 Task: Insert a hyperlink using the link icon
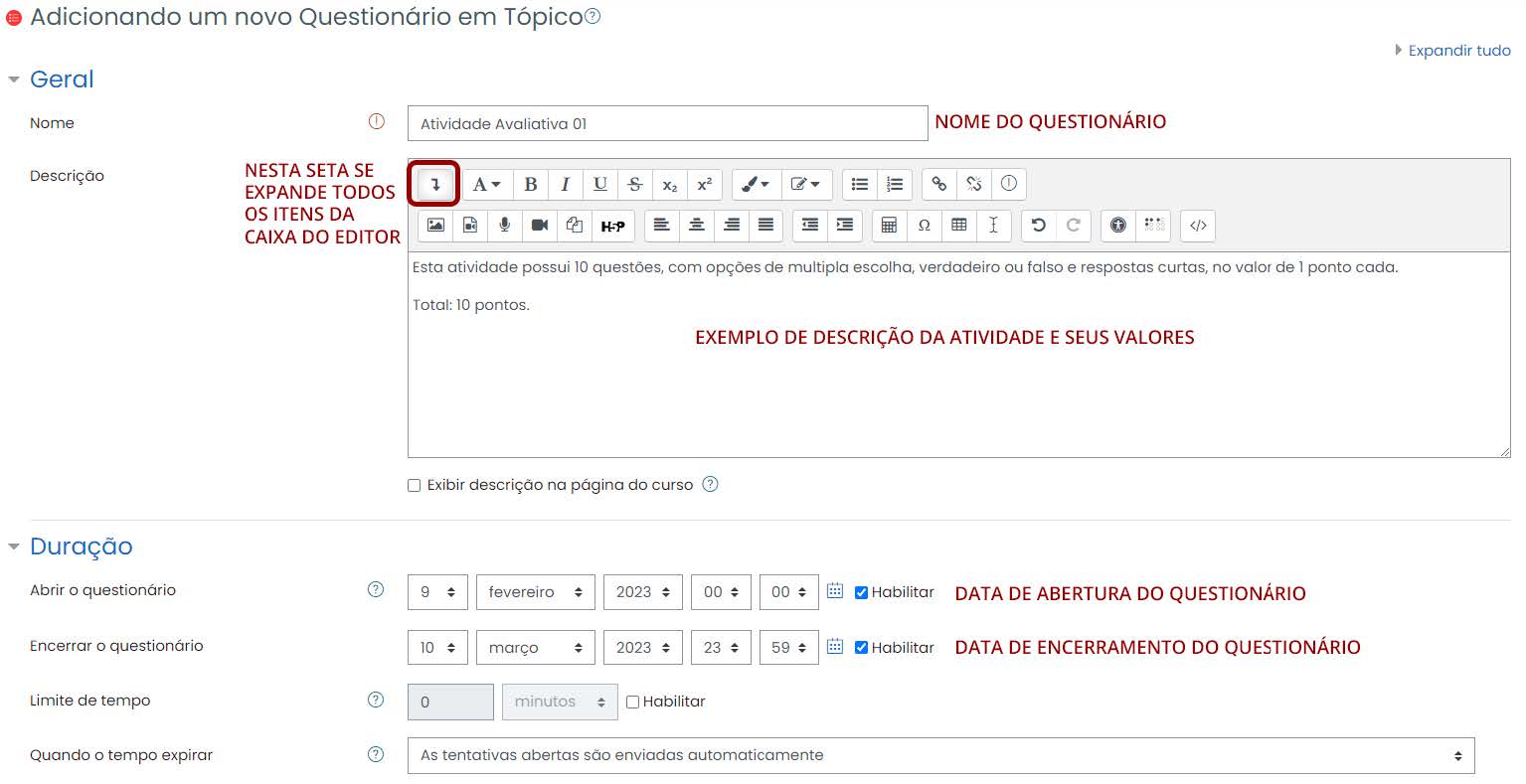coord(937,184)
